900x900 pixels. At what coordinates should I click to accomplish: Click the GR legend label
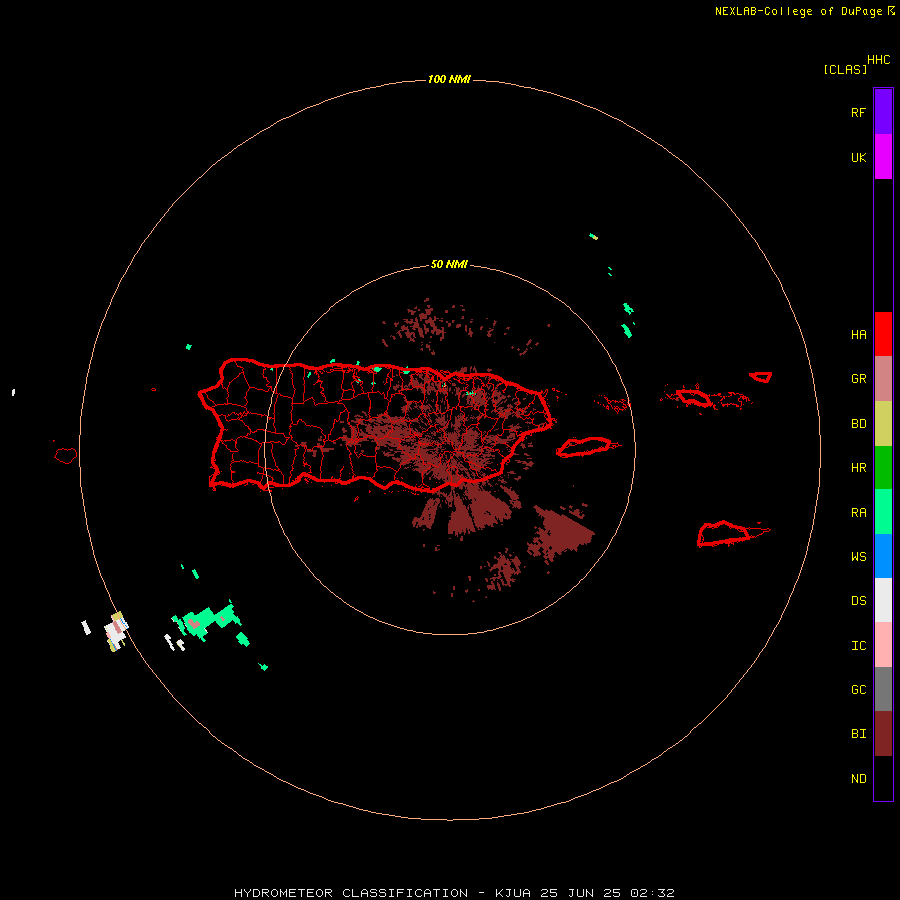[x=858, y=379]
